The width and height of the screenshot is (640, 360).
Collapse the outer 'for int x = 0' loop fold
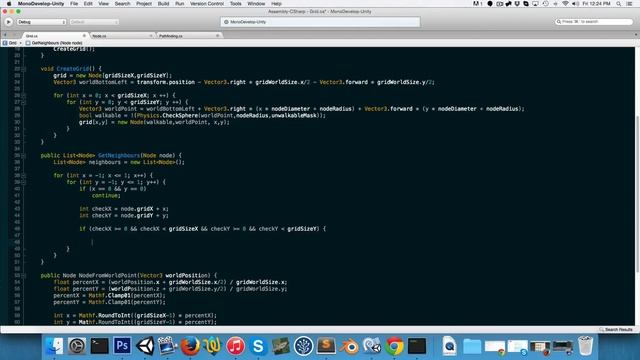click(24, 96)
